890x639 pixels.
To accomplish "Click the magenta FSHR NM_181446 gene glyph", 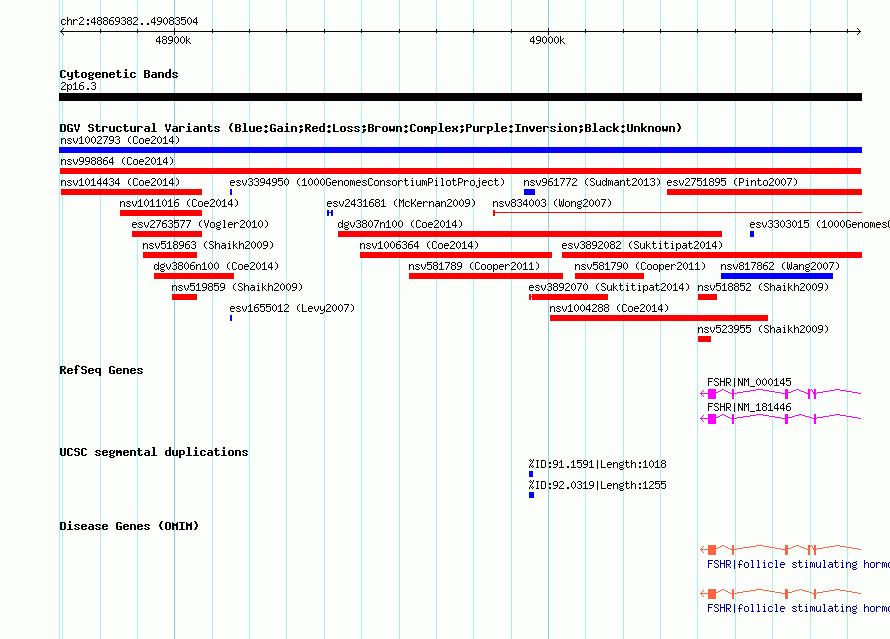I will pos(780,418).
